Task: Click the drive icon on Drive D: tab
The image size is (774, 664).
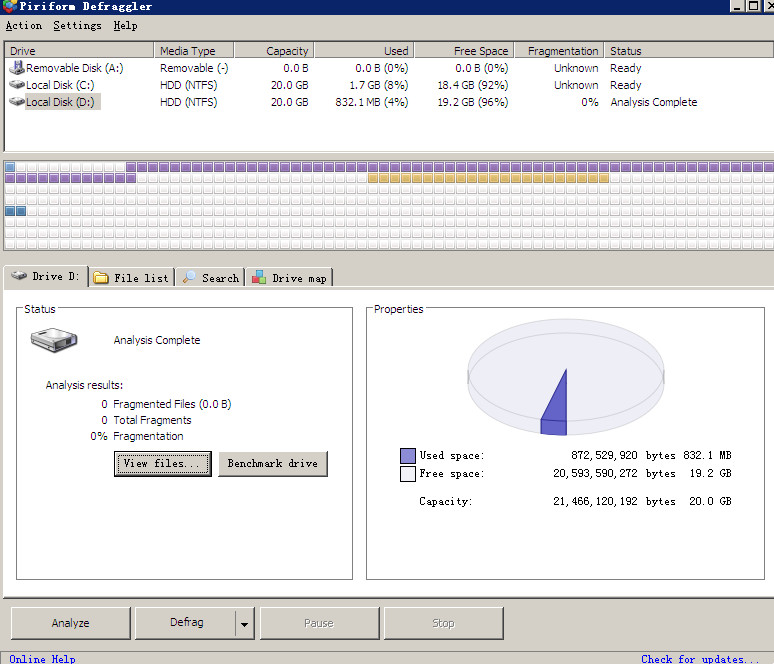Action: (19, 275)
